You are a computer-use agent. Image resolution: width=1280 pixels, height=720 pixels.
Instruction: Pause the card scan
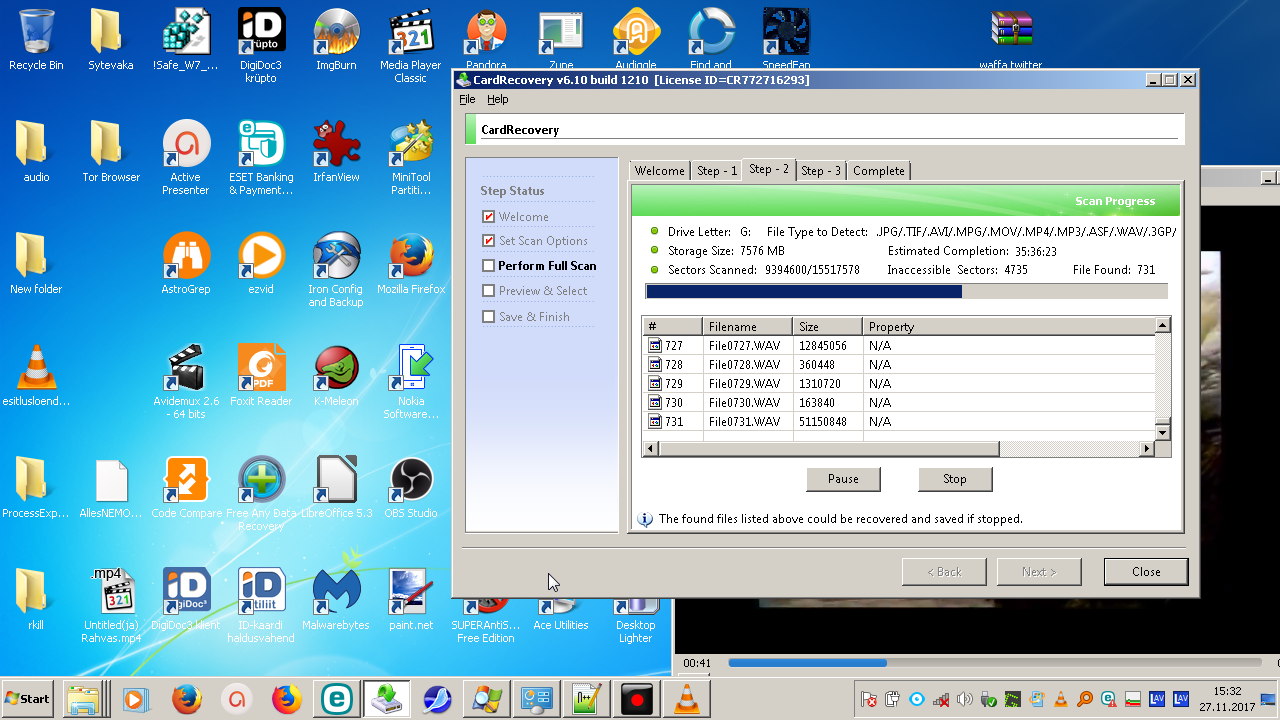click(x=843, y=479)
